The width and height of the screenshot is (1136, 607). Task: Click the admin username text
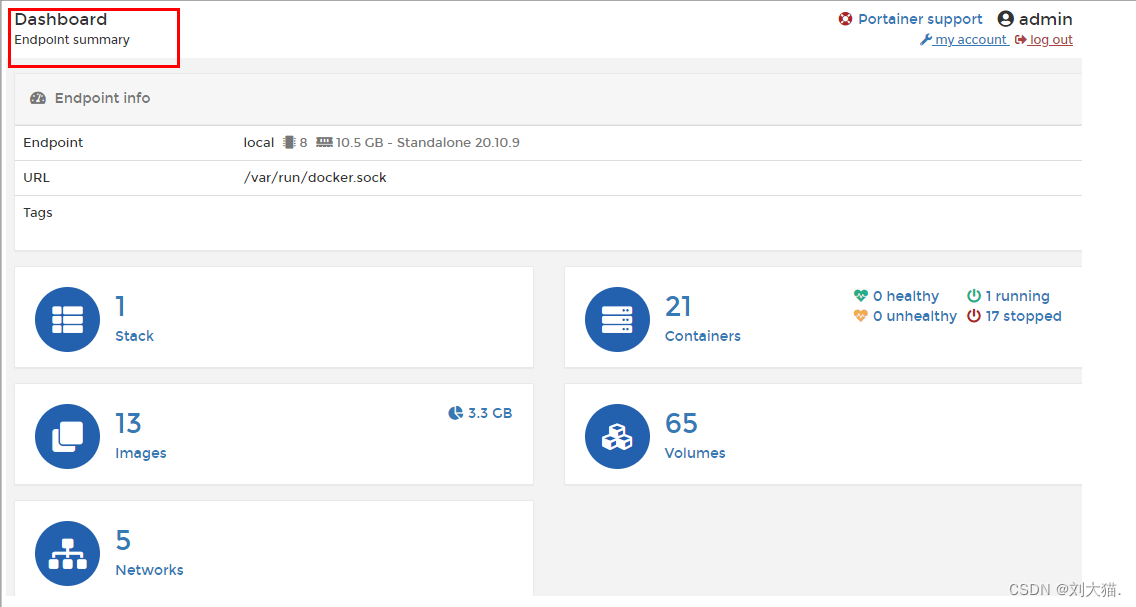point(1045,20)
